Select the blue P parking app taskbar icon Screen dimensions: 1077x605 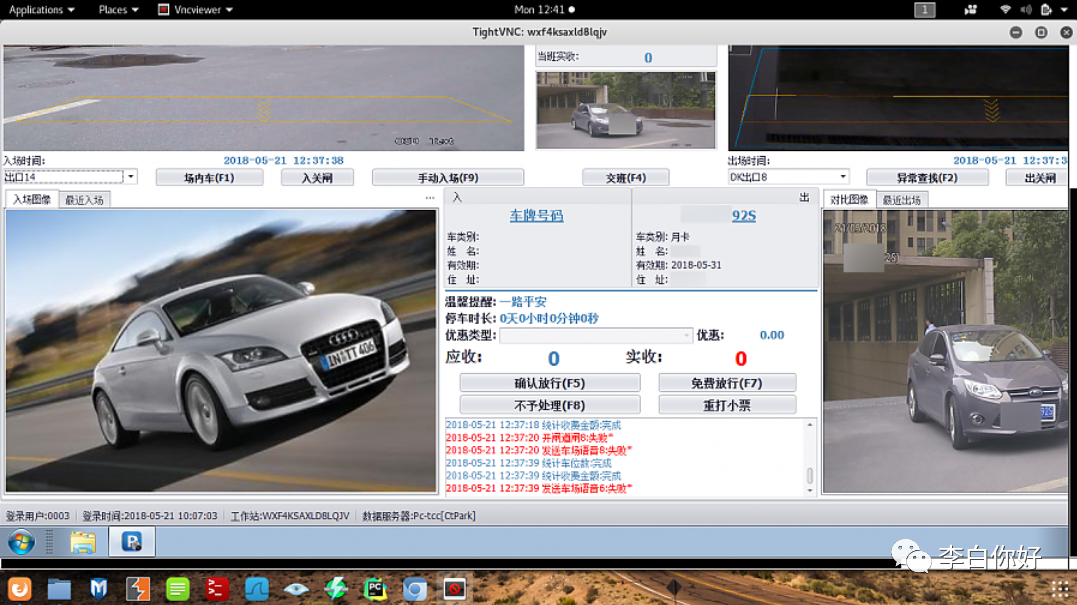(x=131, y=542)
